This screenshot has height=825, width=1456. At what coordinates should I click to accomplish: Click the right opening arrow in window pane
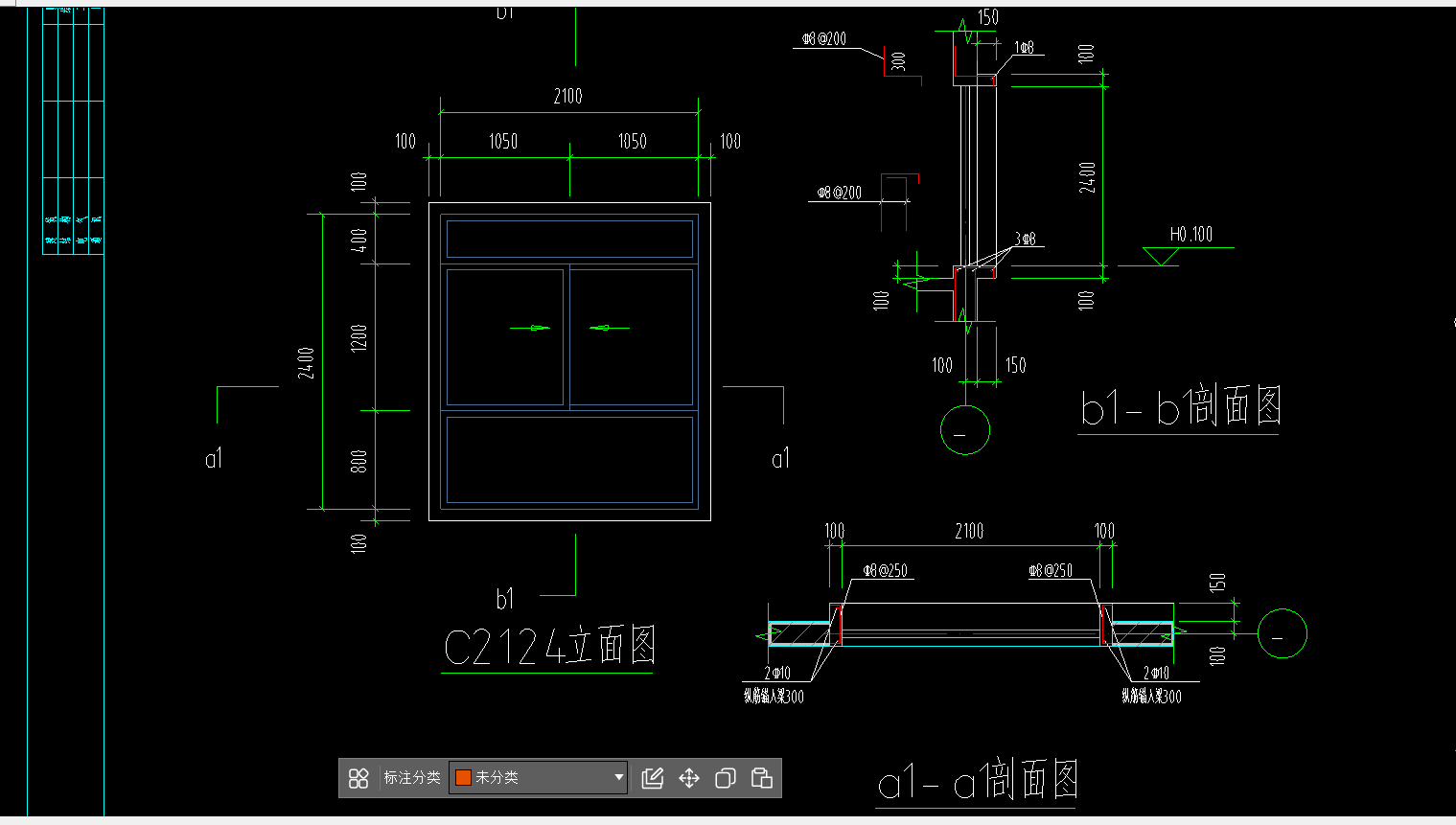(609, 328)
